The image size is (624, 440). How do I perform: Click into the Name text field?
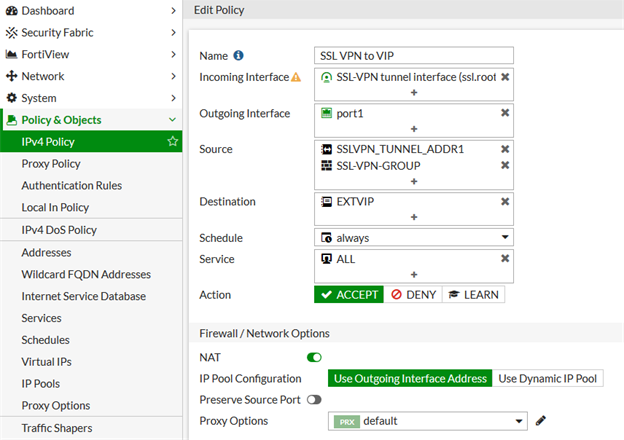414,56
